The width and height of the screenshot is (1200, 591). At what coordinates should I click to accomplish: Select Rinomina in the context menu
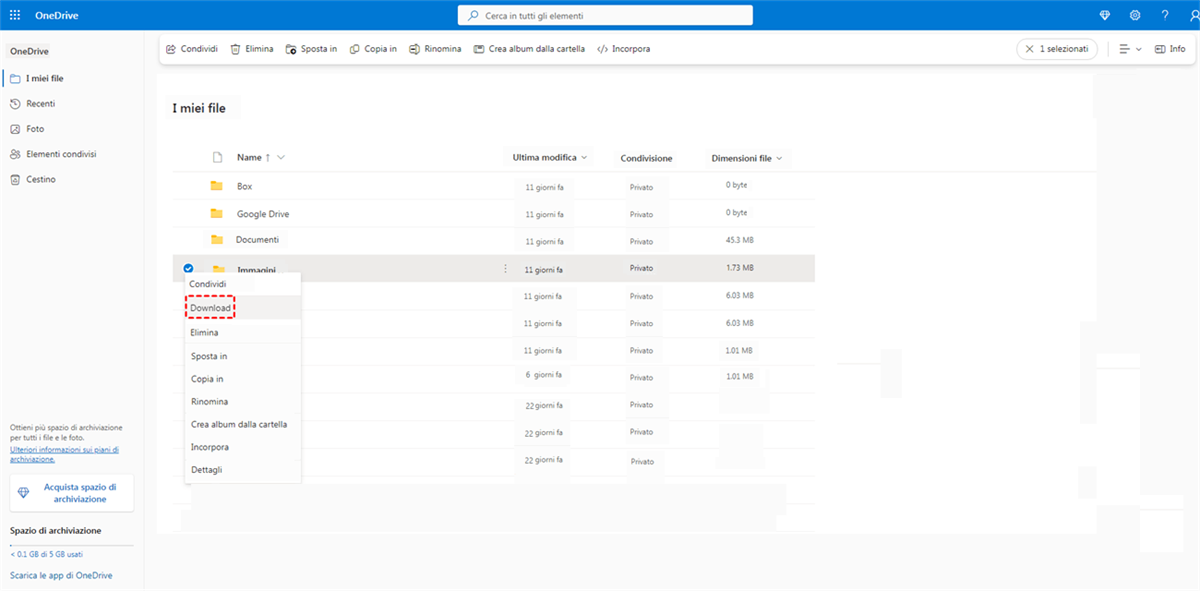tap(209, 402)
